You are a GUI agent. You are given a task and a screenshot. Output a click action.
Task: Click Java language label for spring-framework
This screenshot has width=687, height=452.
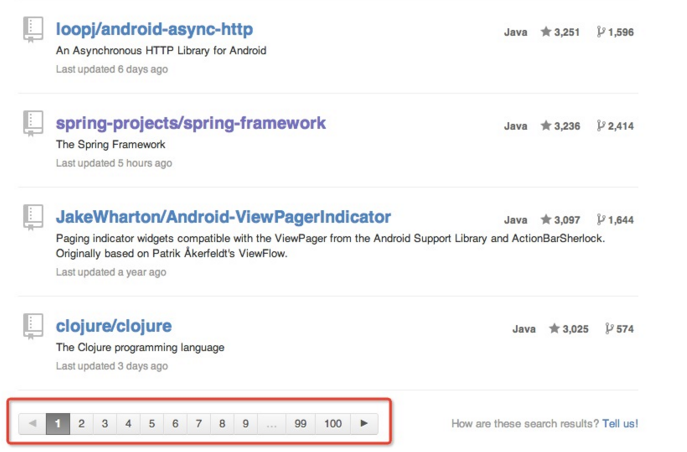[516, 126]
